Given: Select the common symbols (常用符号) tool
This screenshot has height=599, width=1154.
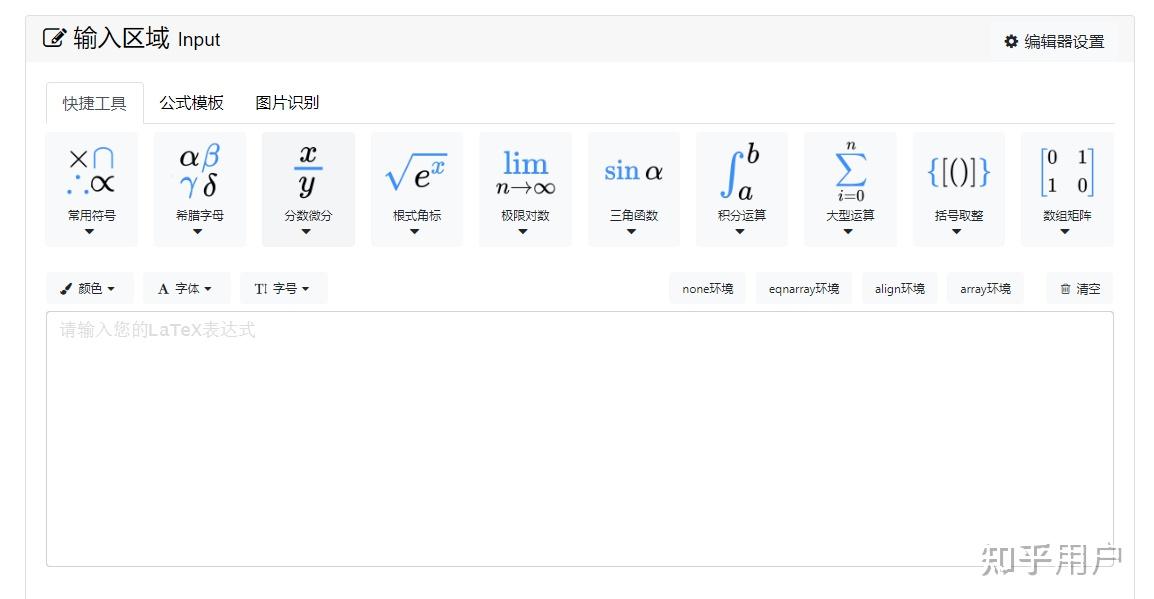Looking at the screenshot, I should click(x=91, y=188).
